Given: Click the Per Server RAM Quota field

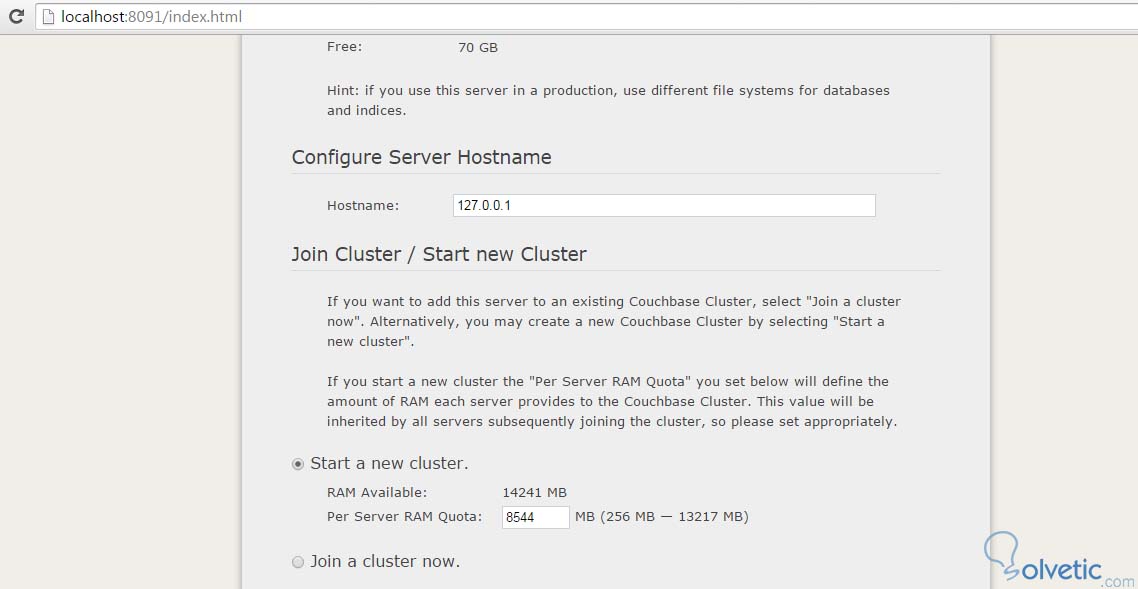Looking at the screenshot, I should [x=536, y=517].
